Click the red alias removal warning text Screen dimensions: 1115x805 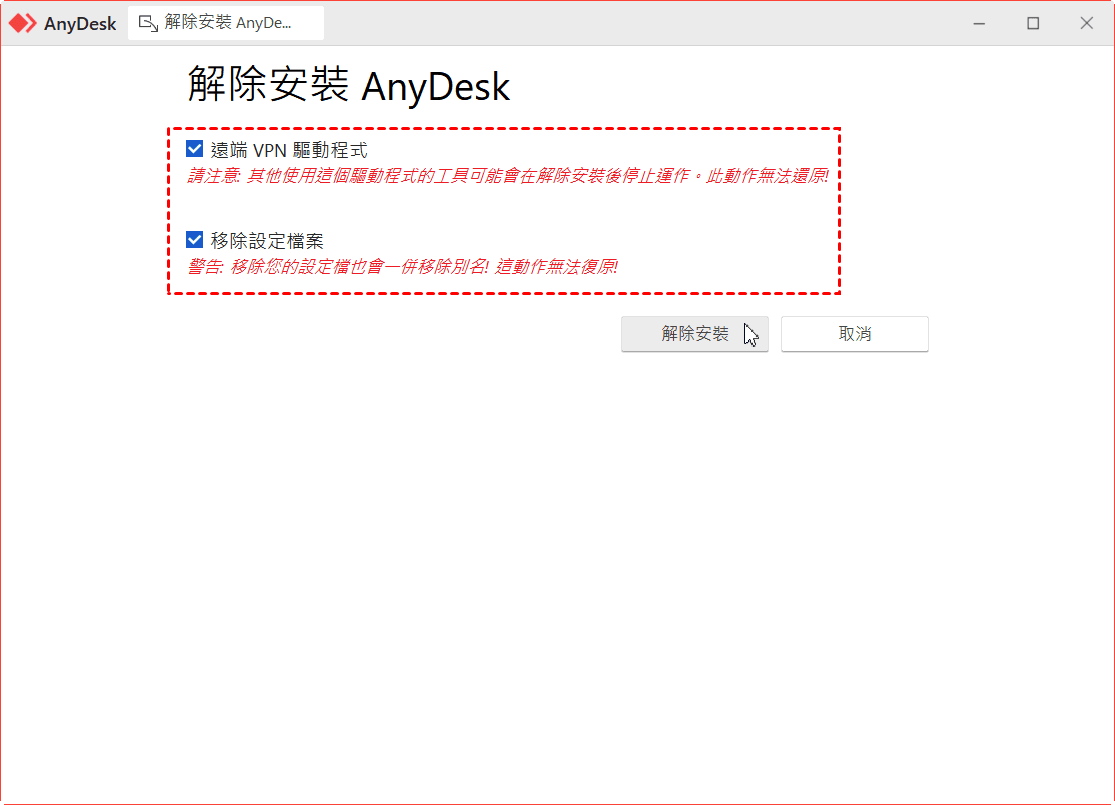(402, 267)
